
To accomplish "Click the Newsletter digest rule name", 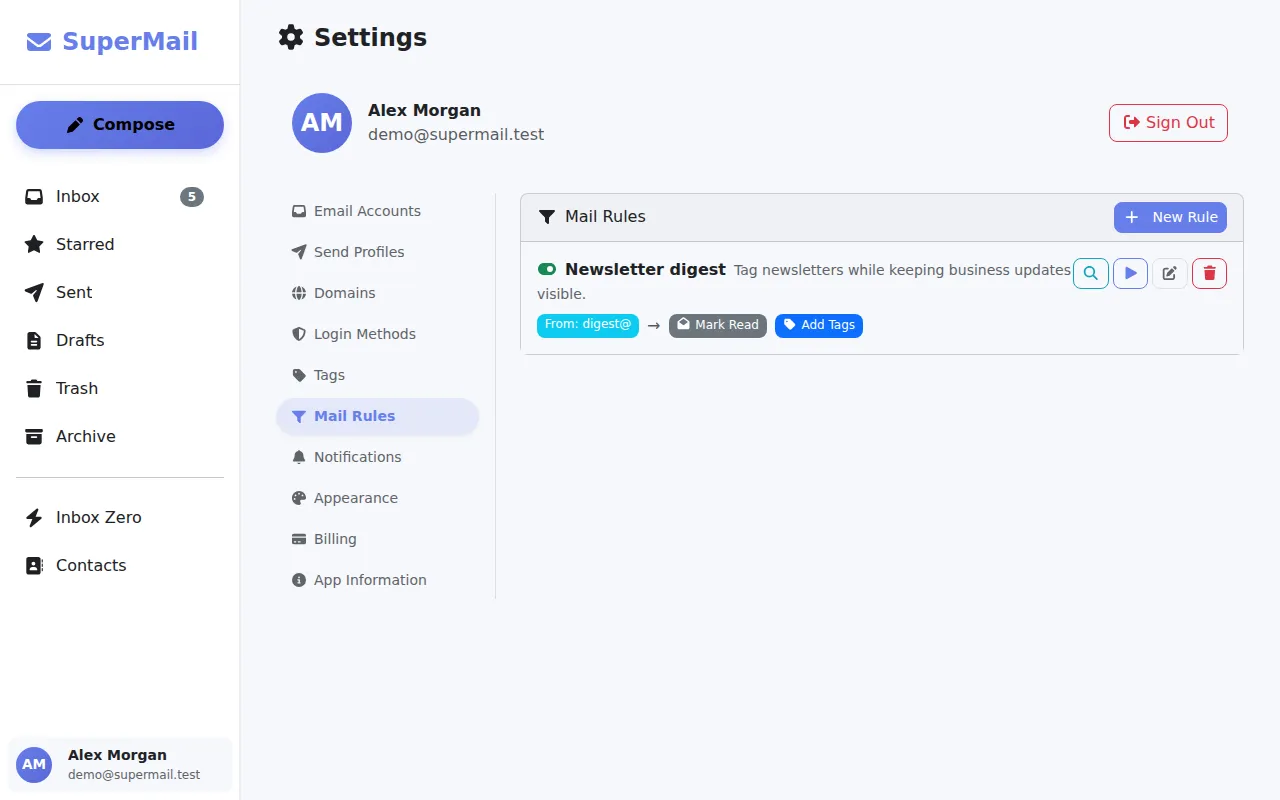I will point(645,269).
